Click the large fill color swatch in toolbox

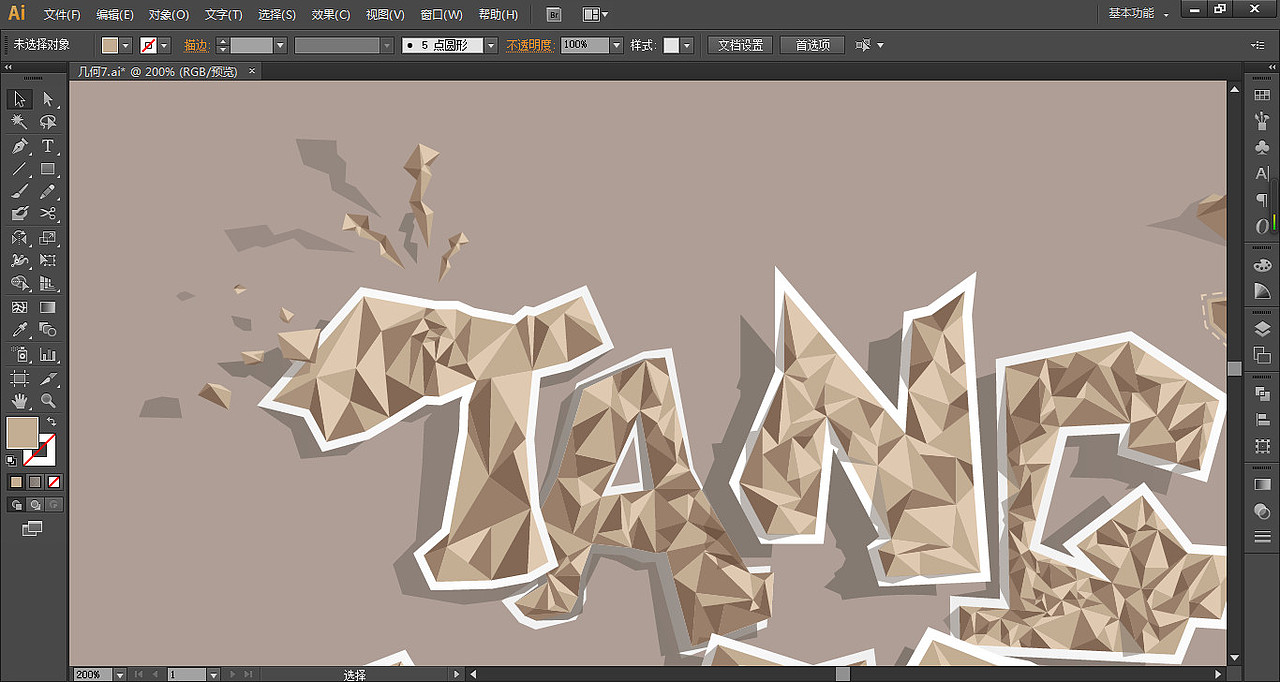click(x=22, y=433)
